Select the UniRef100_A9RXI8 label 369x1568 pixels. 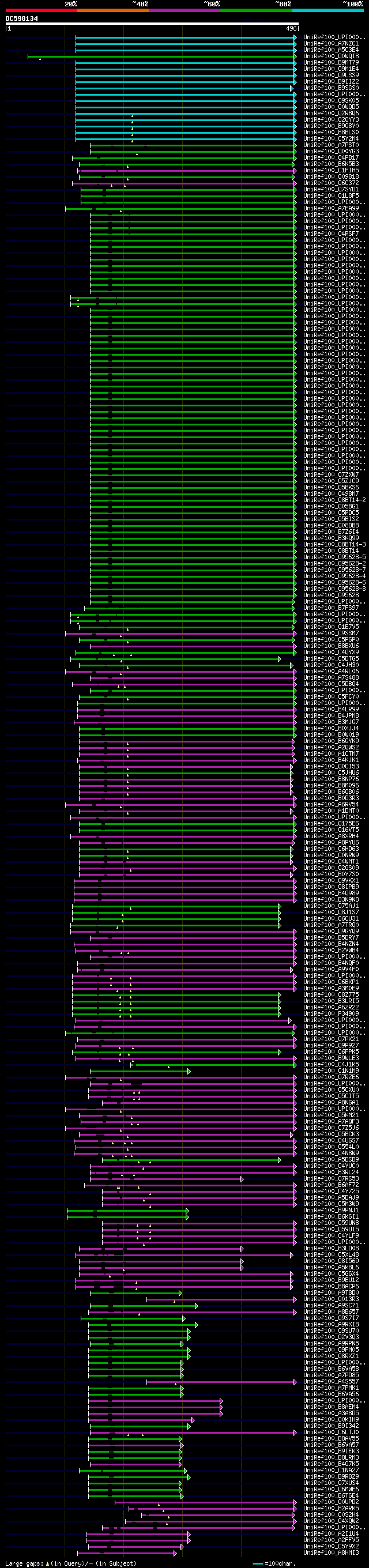point(332,1325)
